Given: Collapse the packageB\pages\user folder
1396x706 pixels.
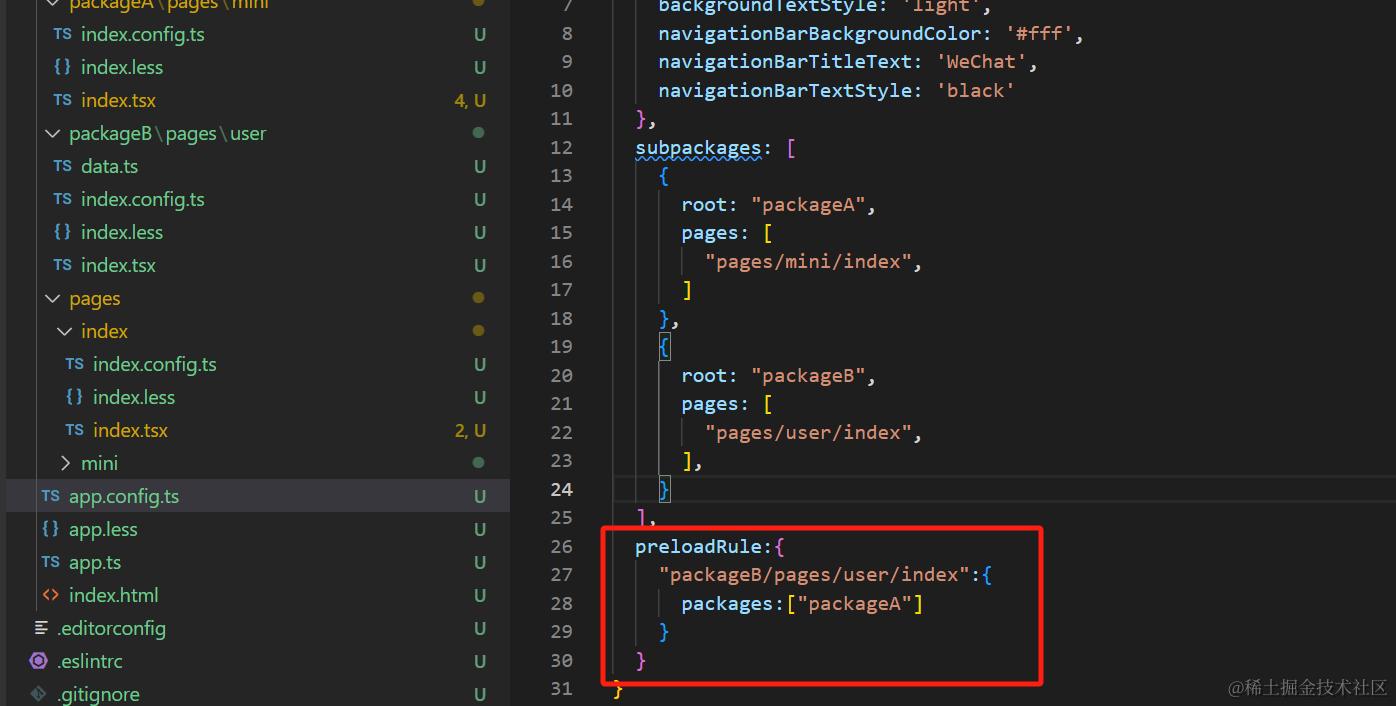Looking at the screenshot, I should (52, 133).
